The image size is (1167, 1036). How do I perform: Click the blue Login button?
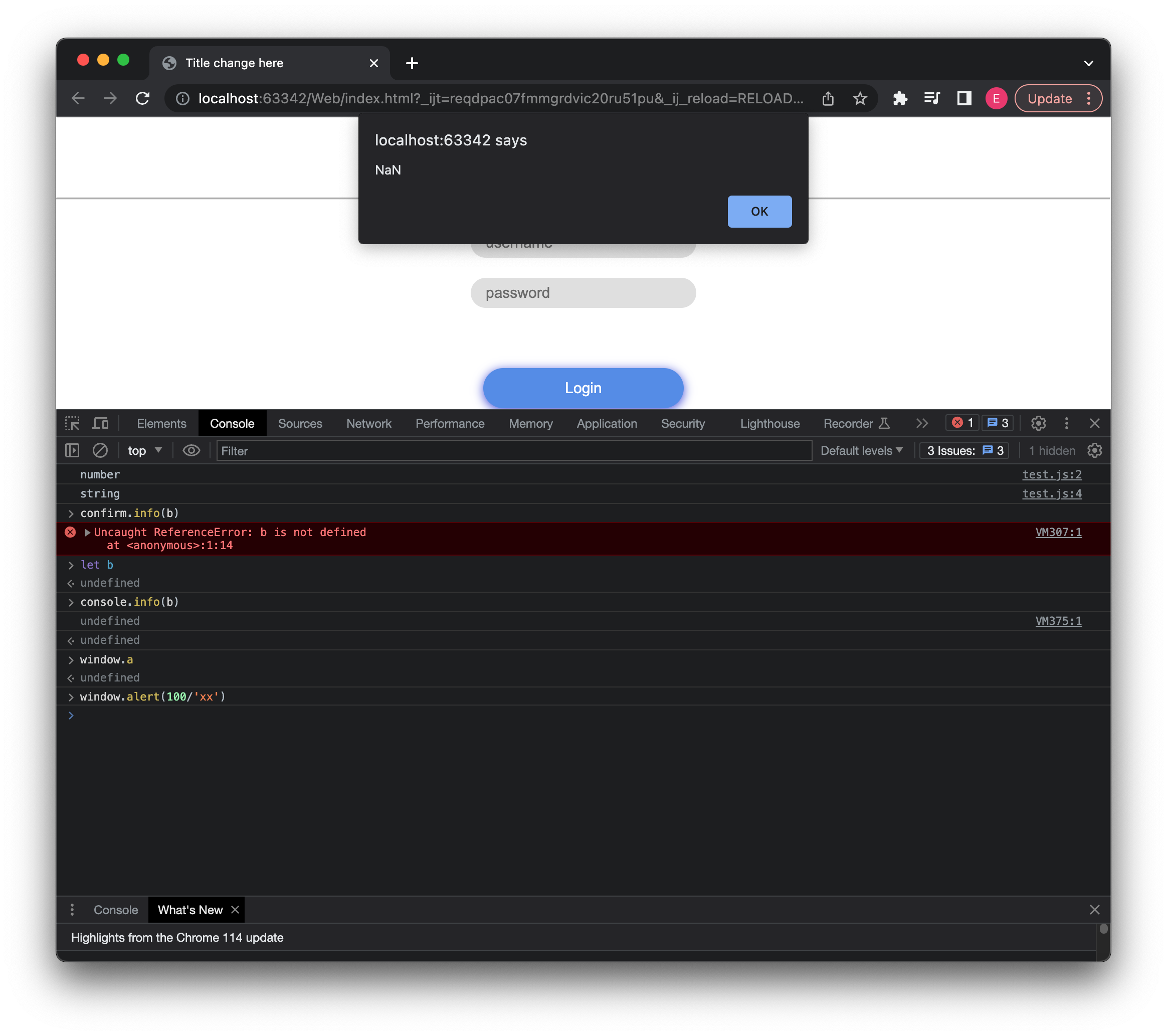(583, 388)
